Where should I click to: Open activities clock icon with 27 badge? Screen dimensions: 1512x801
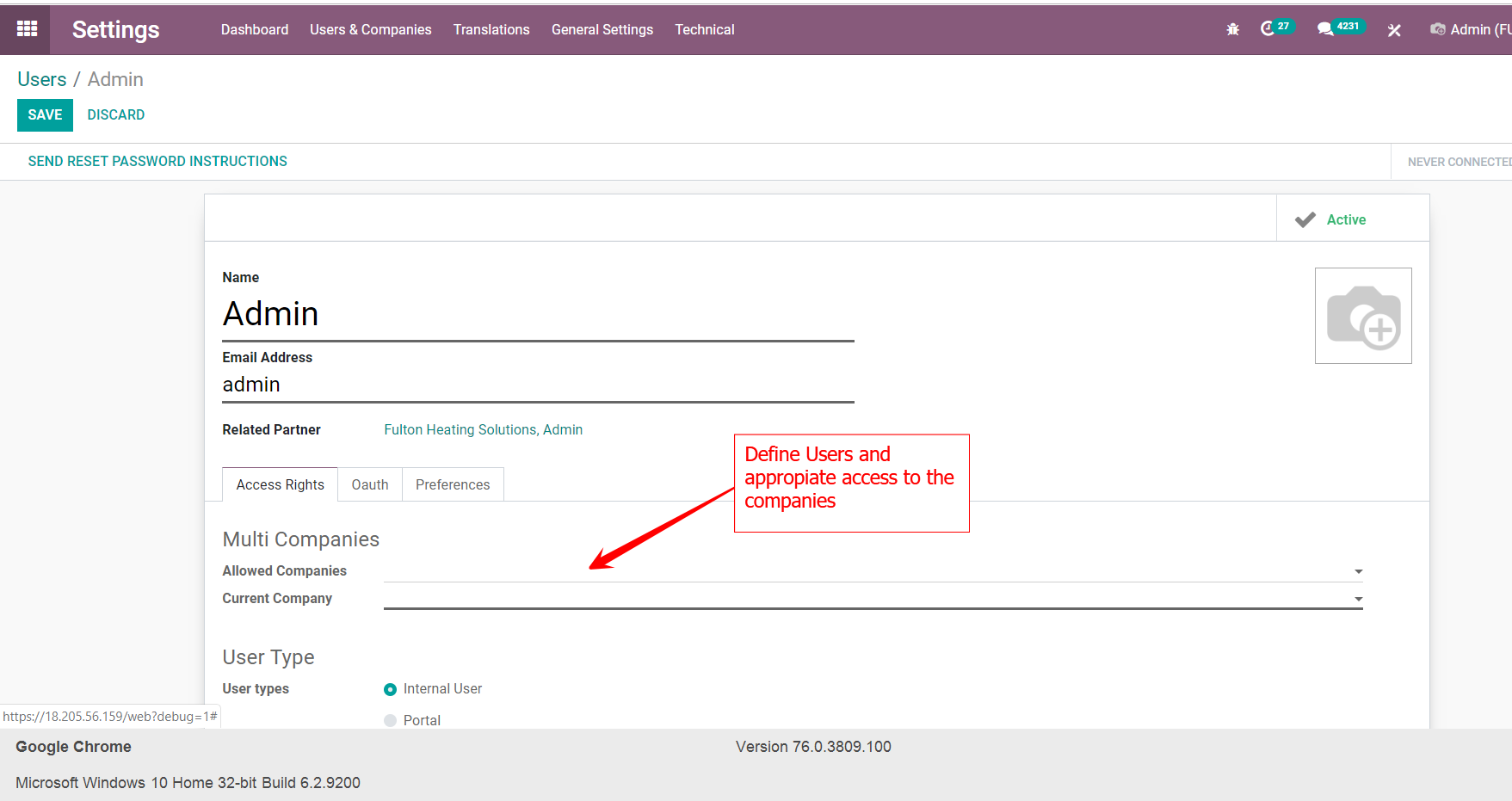click(1276, 28)
